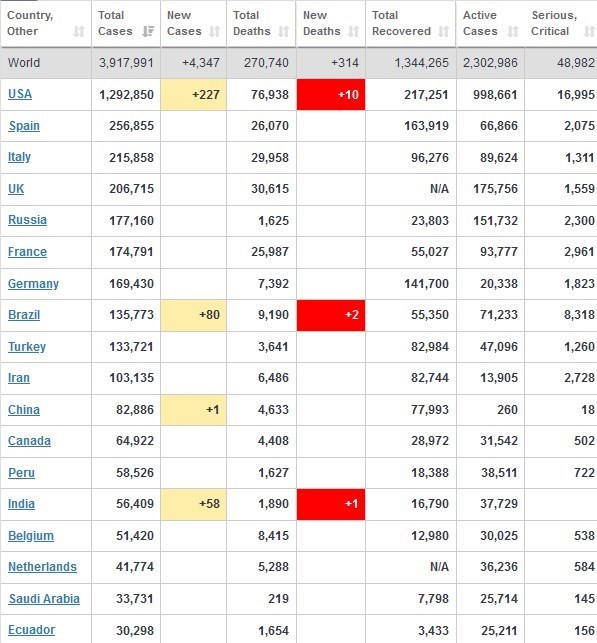Open the Spain country page

click(x=24, y=125)
